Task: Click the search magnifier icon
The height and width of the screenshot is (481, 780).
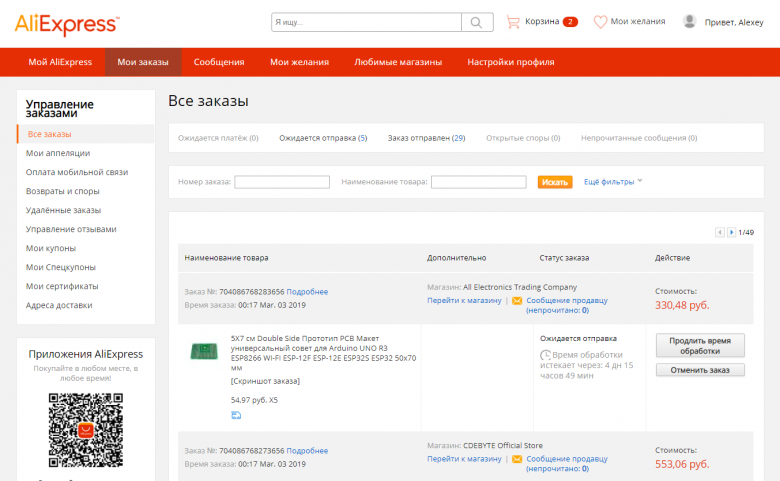Action: coord(477,22)
